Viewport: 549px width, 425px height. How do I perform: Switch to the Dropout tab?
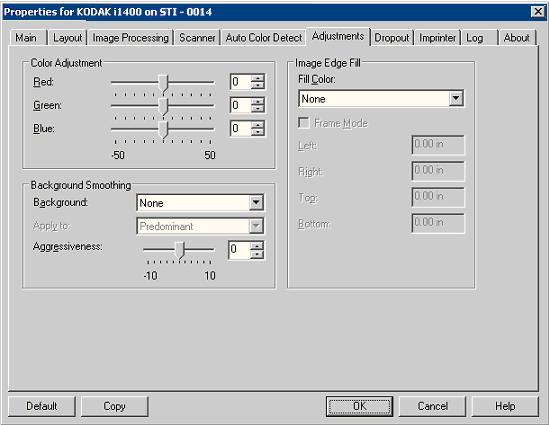coord(392,38)
